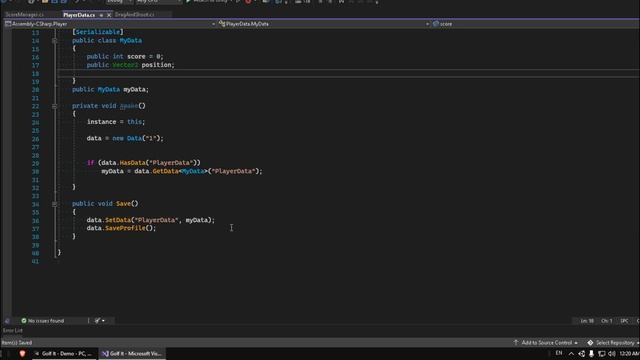Image resolution: width=640 pixels, height=360 pixels.
Task: Click the Item(s) Saved status text
Action: click(x=17, y=343)
